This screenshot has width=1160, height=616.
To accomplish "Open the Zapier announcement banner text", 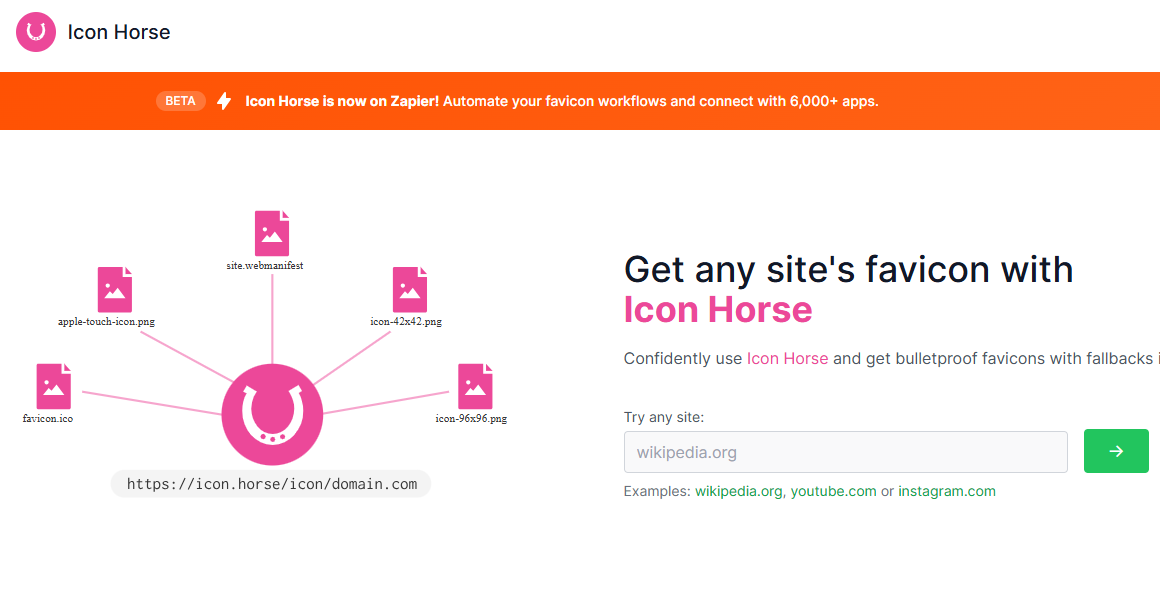I will pyautogui.click(x=562, y=101).
